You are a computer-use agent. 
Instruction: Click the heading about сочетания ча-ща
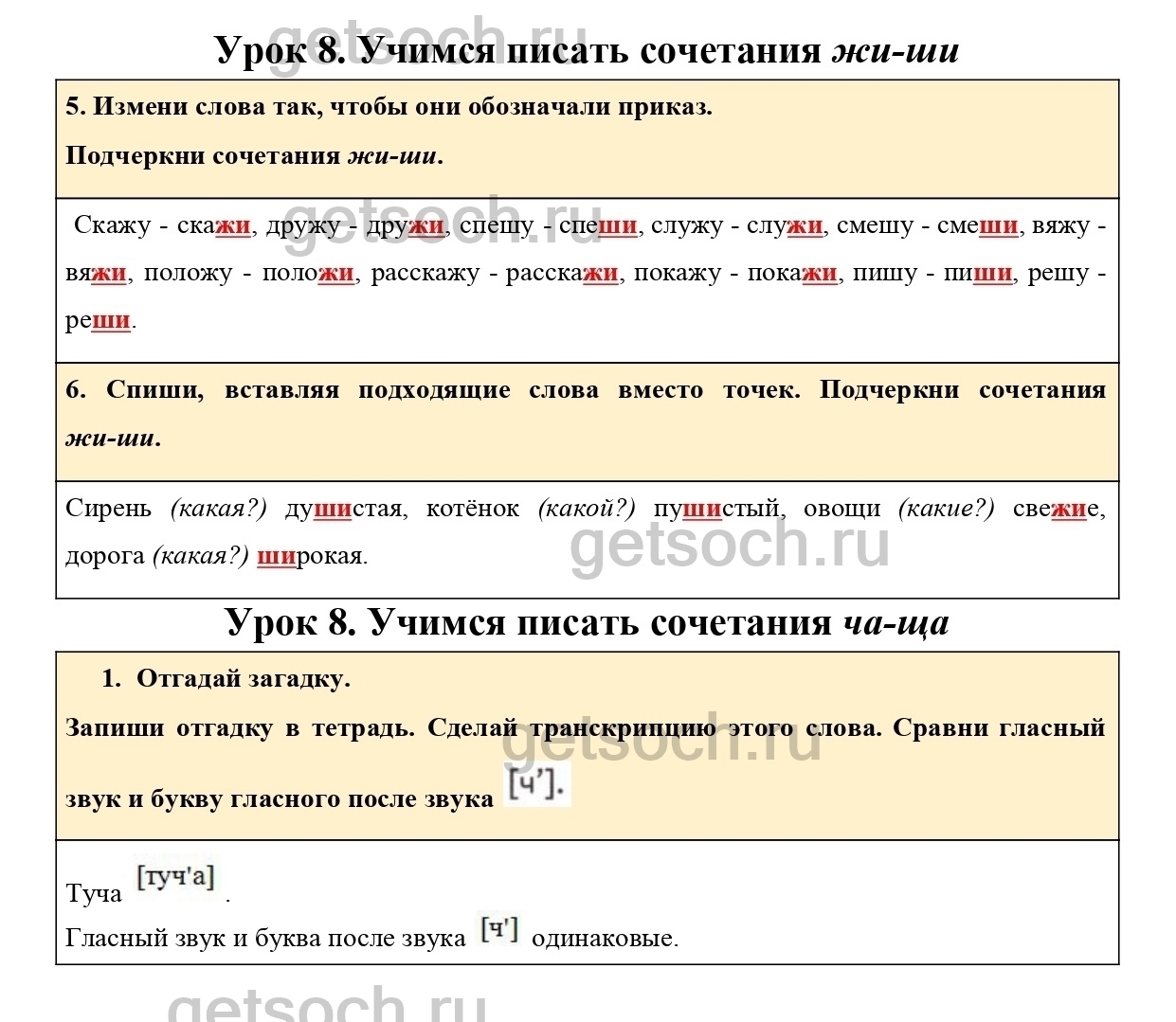point(587,622)
